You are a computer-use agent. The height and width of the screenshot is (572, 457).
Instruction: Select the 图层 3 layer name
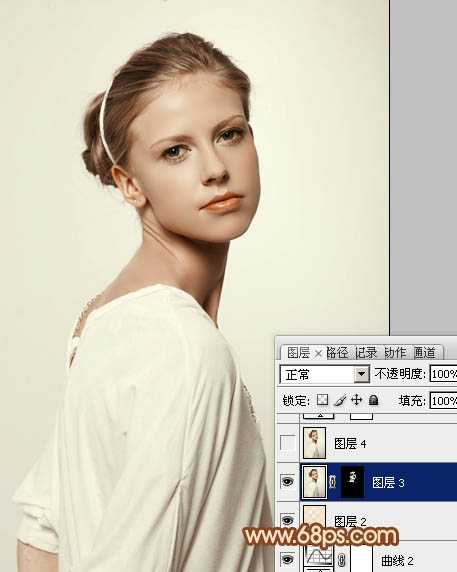pyautogui.click(x=388, y=482)
